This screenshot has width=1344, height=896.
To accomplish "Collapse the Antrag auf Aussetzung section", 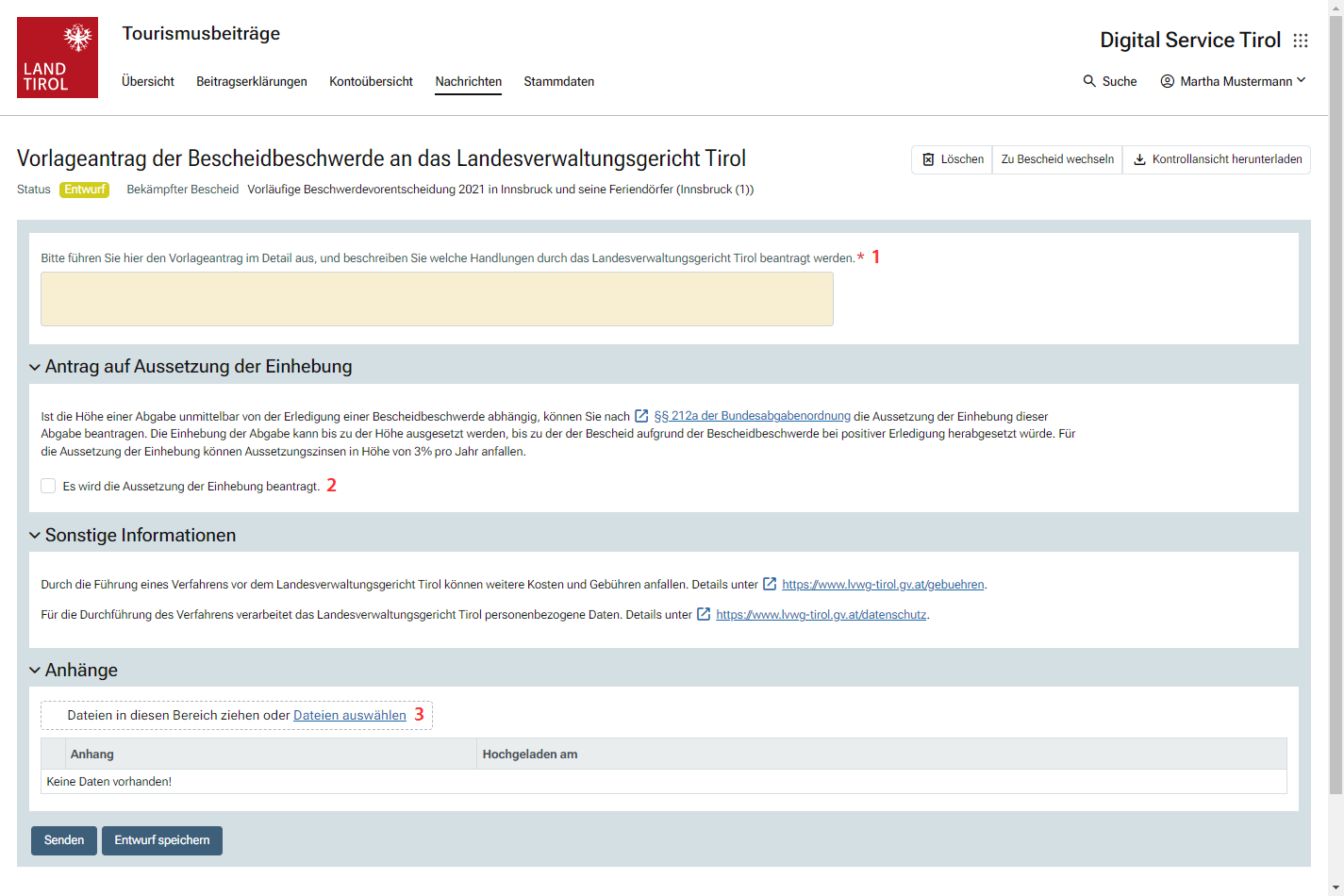I will click(35, 367).
